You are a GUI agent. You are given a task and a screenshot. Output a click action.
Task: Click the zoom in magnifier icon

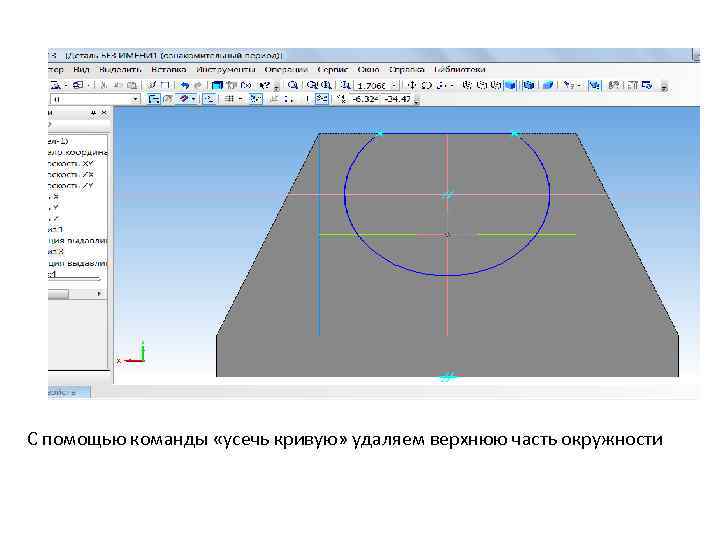tap(311, 85)
